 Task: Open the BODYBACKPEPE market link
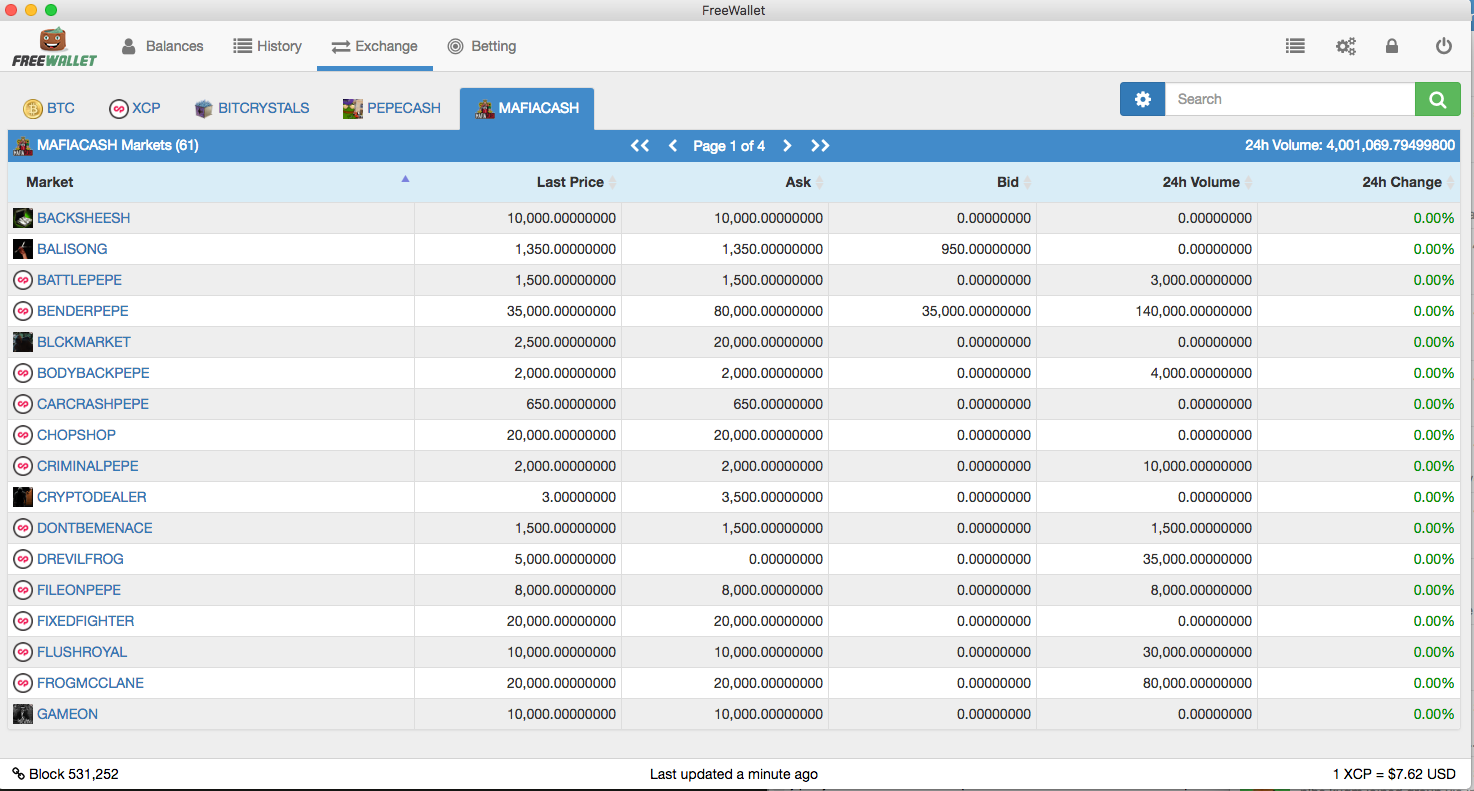(93, 373)
